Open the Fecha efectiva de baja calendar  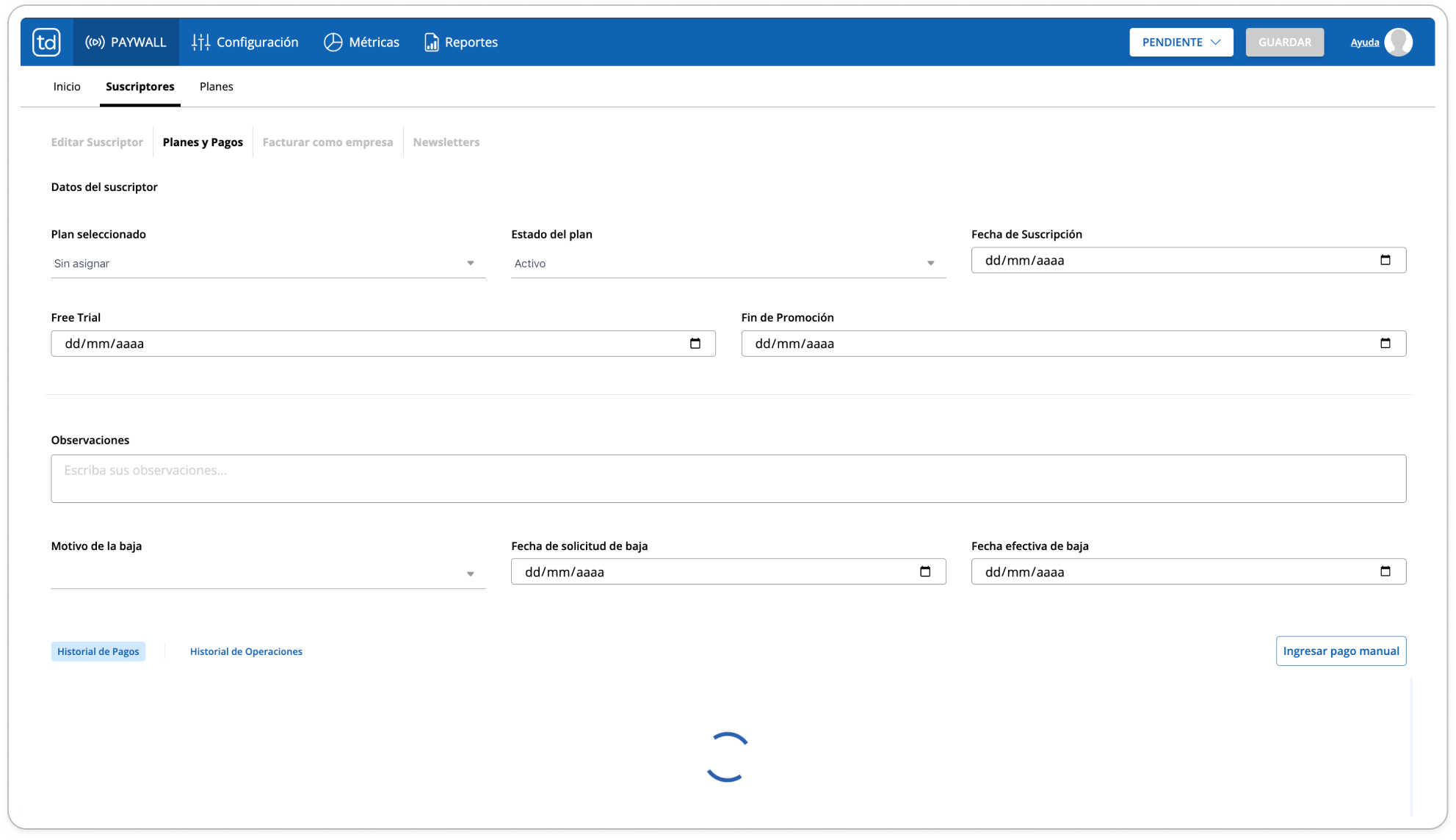click(x=1386, y=572)
